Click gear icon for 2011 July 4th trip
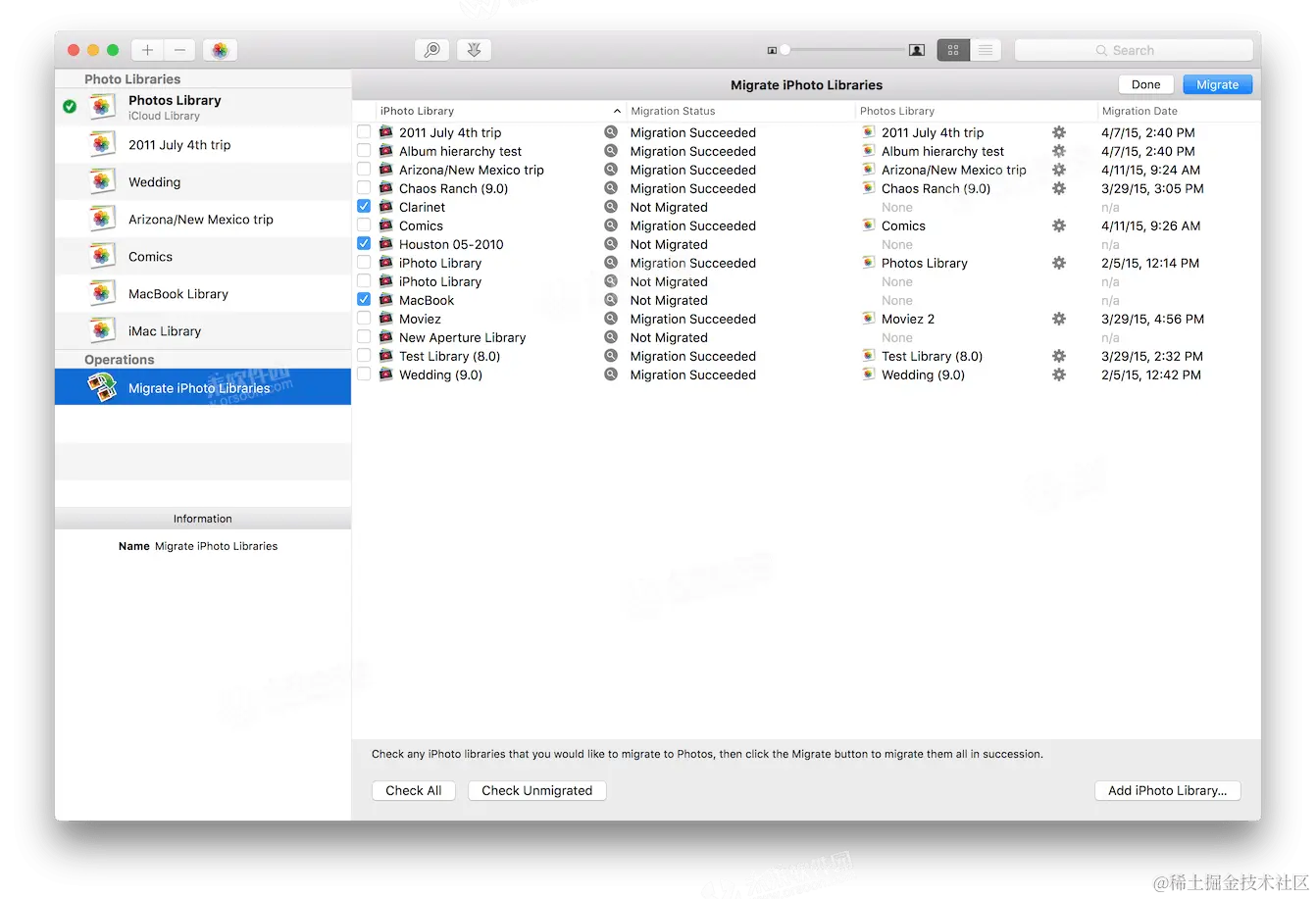Viewport: 1316px width, 899px height. click(x=1059, y=132)
